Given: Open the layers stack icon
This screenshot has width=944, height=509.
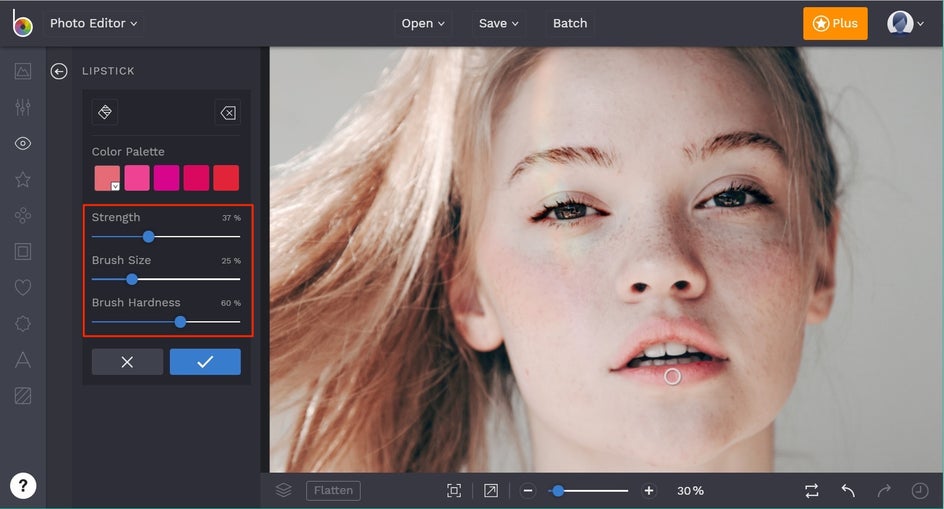Looking at the screenshot, I should click(284, 490).
